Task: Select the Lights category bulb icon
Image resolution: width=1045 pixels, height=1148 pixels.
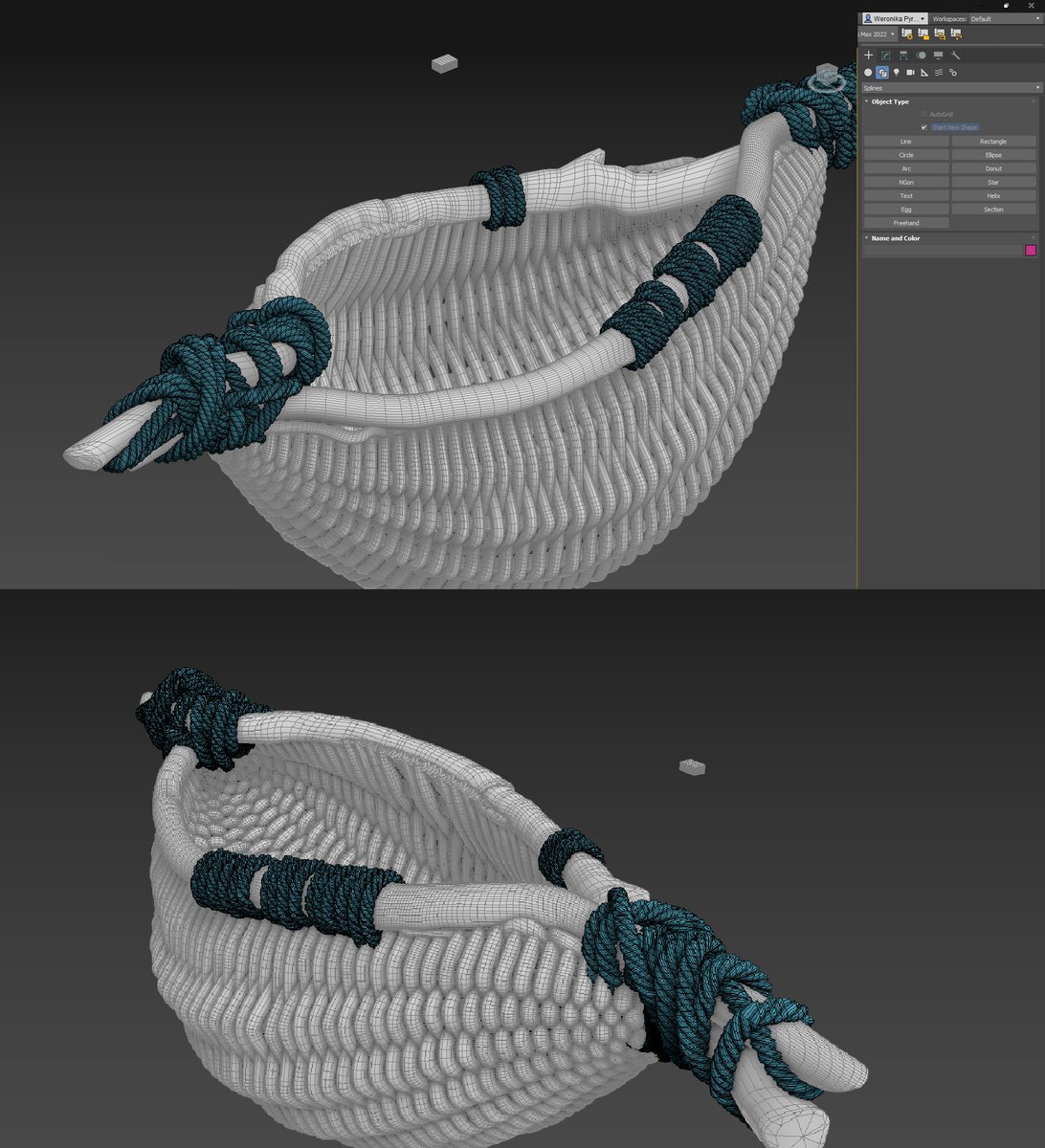Action: pyautogui.click(x=897, y=73)
